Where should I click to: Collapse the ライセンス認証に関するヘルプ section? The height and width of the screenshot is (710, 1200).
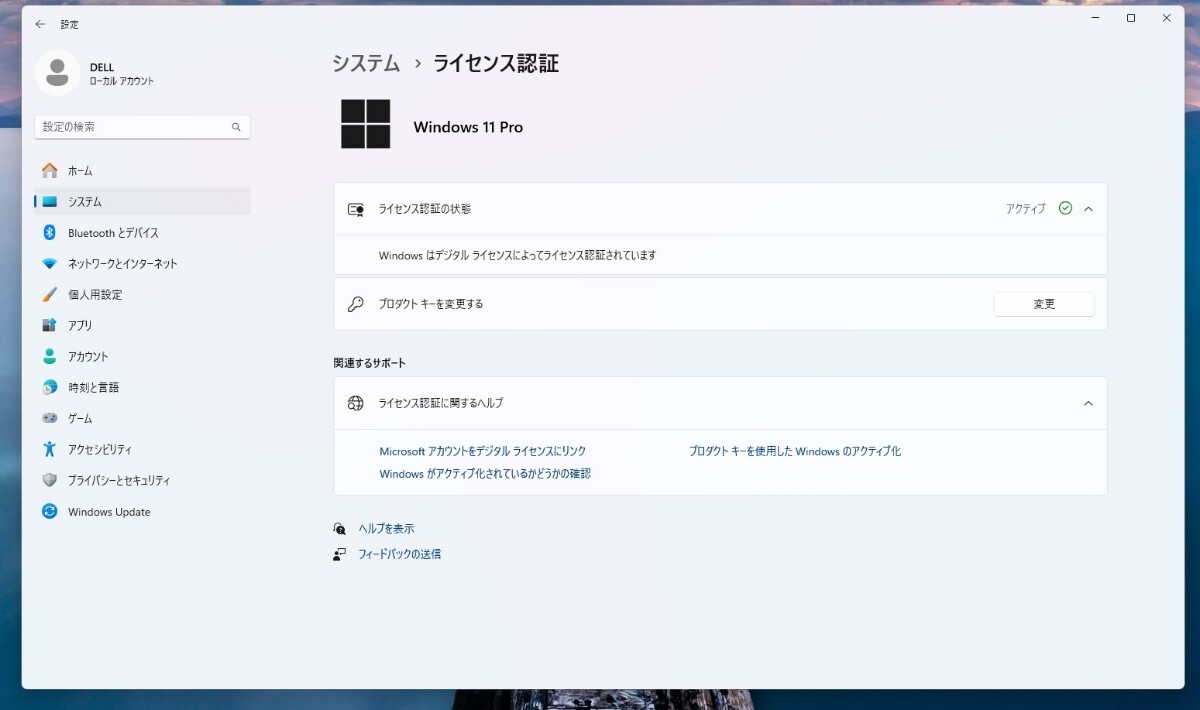1088,403
